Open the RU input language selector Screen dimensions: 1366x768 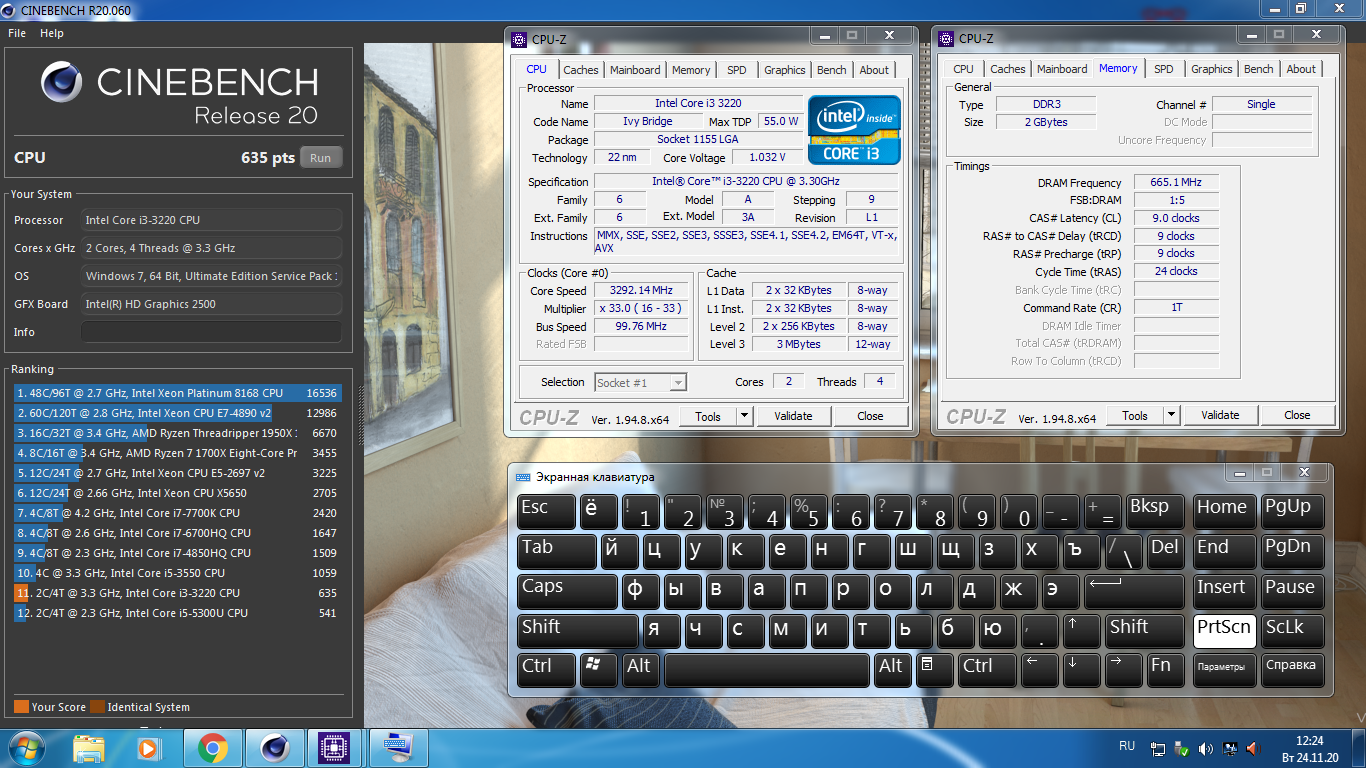[x=1127, y=746]
